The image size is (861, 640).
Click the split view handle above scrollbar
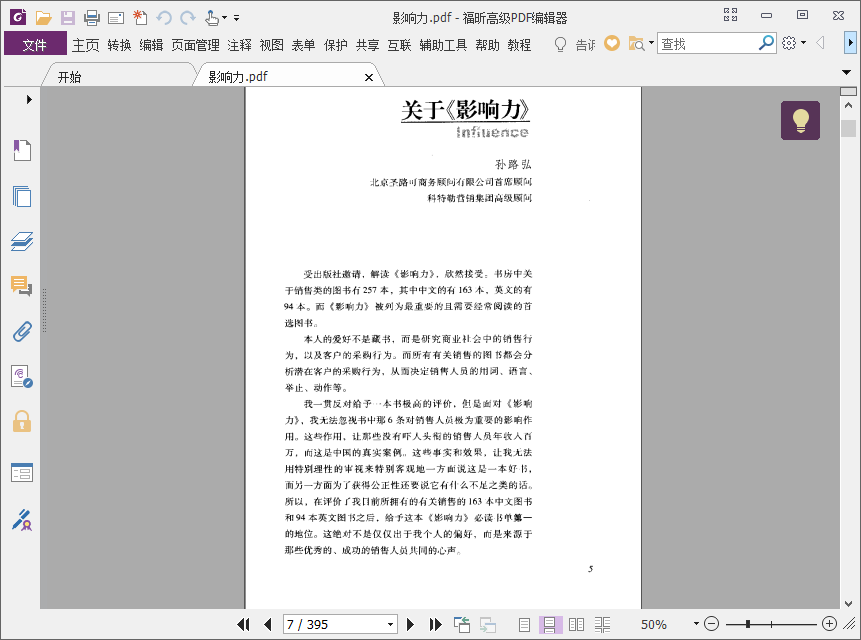point(848,91)
